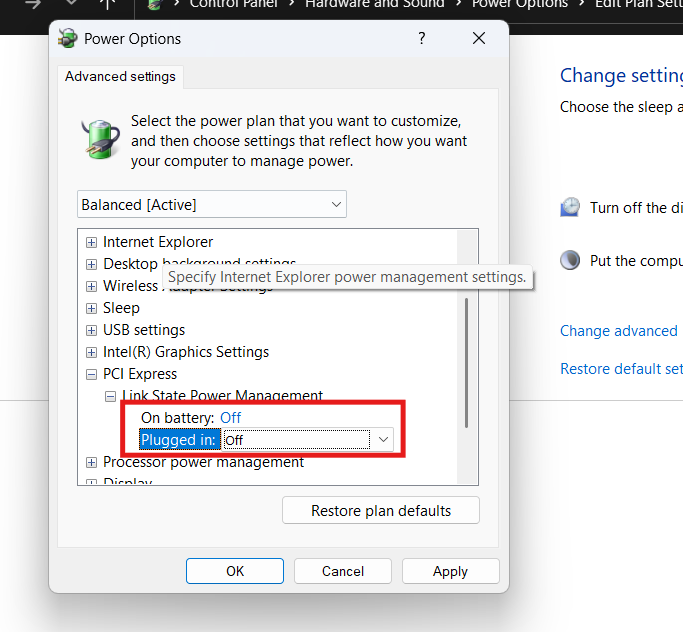Click the OK button
The image size is (683, 632).
pos(235,571)
